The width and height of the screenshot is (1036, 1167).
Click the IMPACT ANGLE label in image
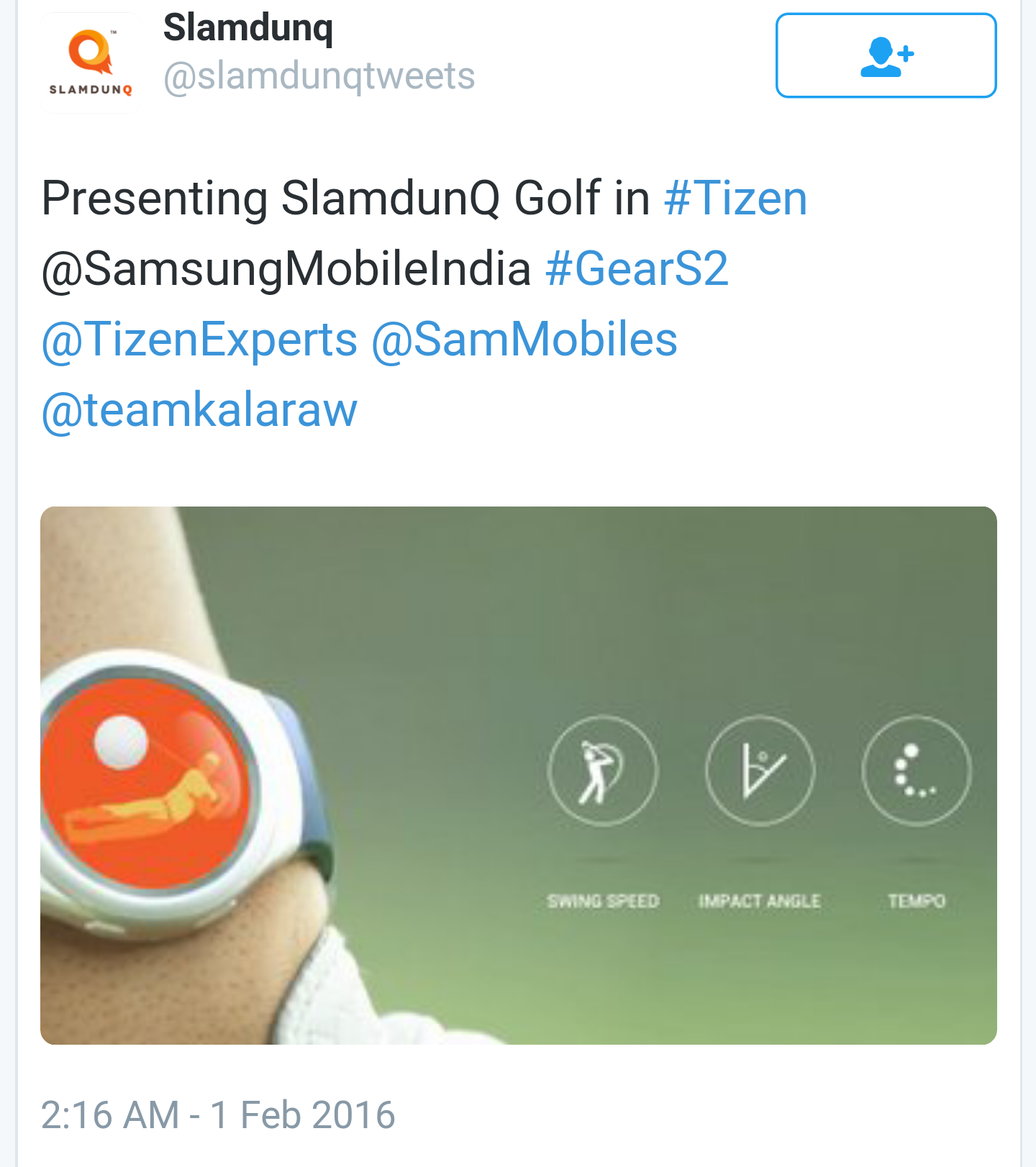click(760, 901)
